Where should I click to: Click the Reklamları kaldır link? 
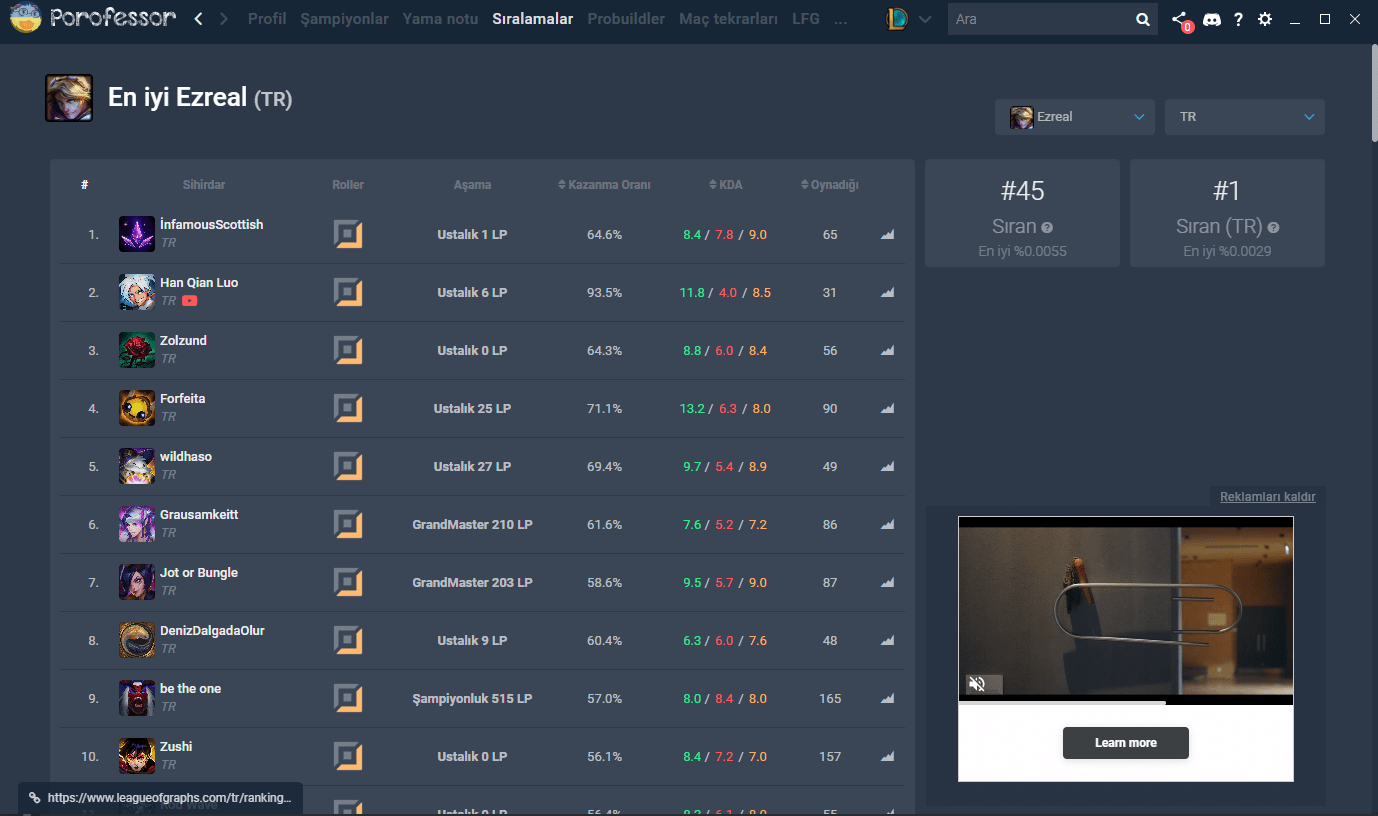(x=1268, y=497)
